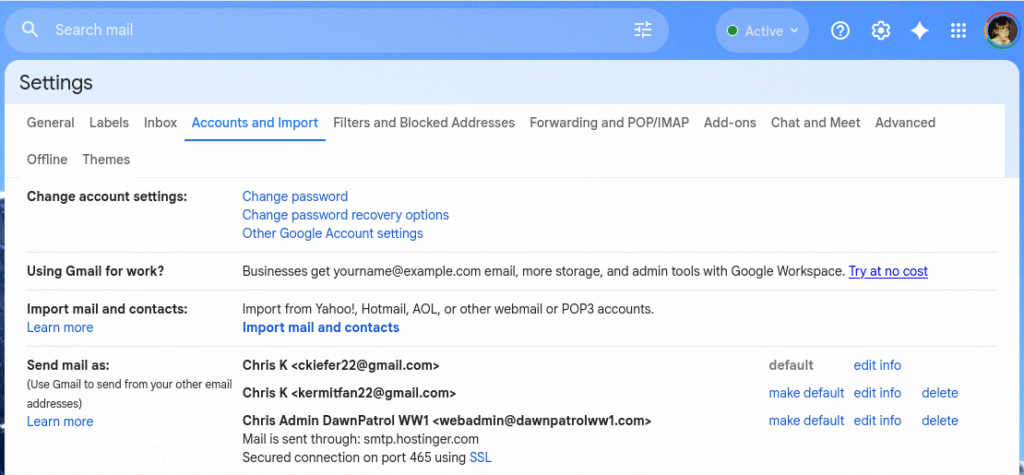Click into the Search mail field
The width and height of the screenshot is (1024, 475).
coord(330,30)
